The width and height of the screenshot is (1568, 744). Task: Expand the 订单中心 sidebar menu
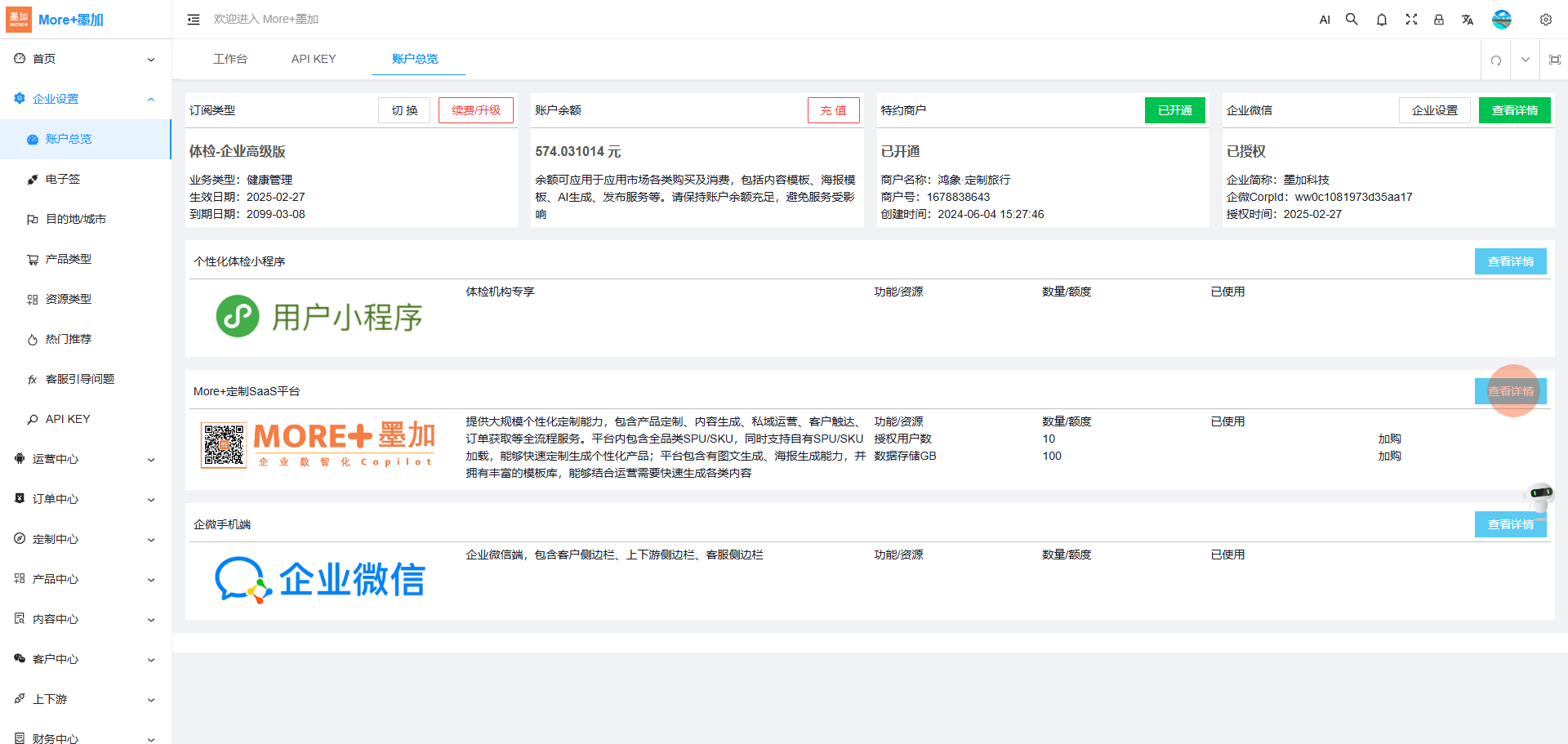tap(85, 499)
